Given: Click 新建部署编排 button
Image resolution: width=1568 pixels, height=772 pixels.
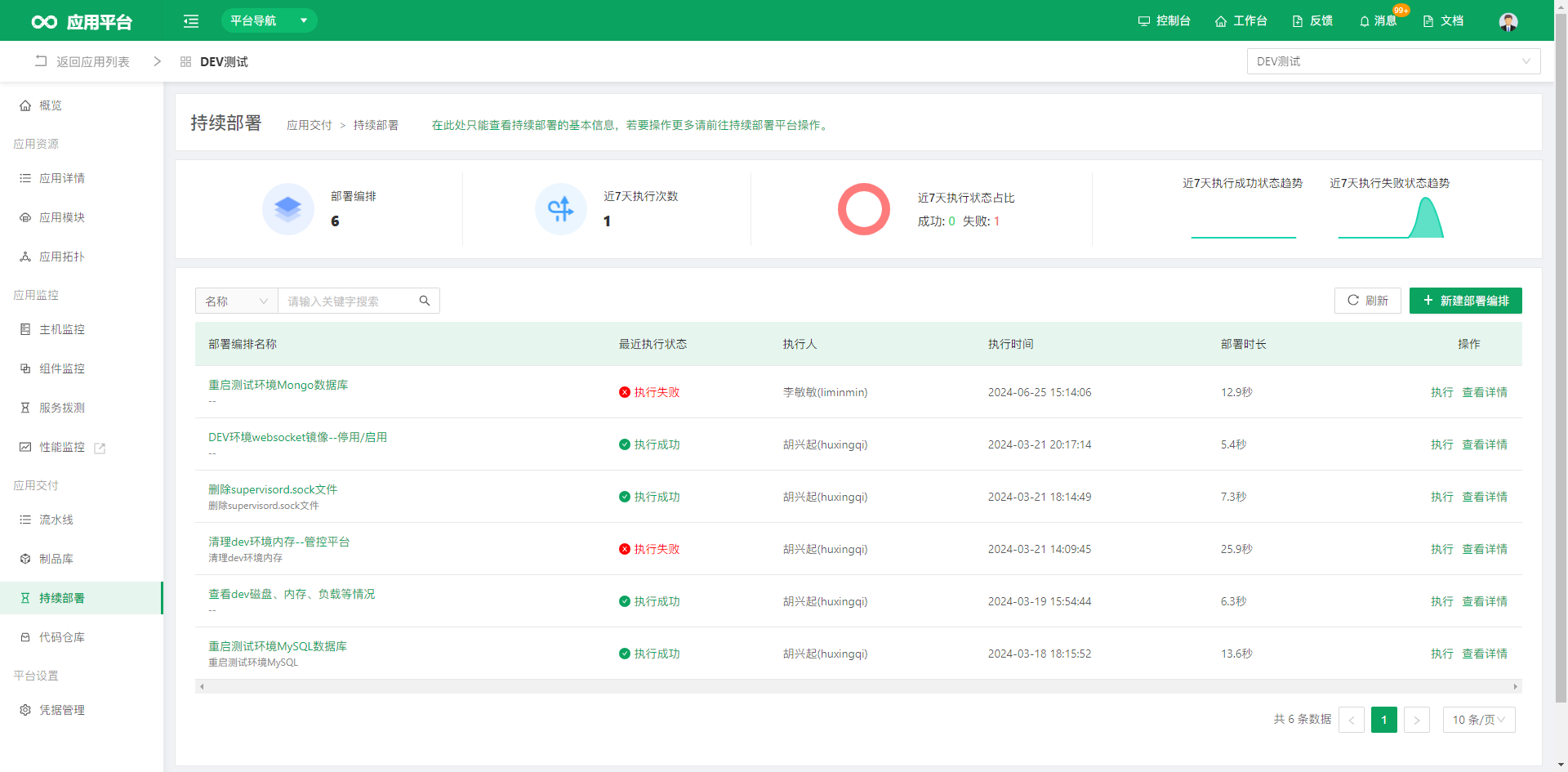Looking at the screenshot, I should pyautogui.click(x=1465, y=301).
